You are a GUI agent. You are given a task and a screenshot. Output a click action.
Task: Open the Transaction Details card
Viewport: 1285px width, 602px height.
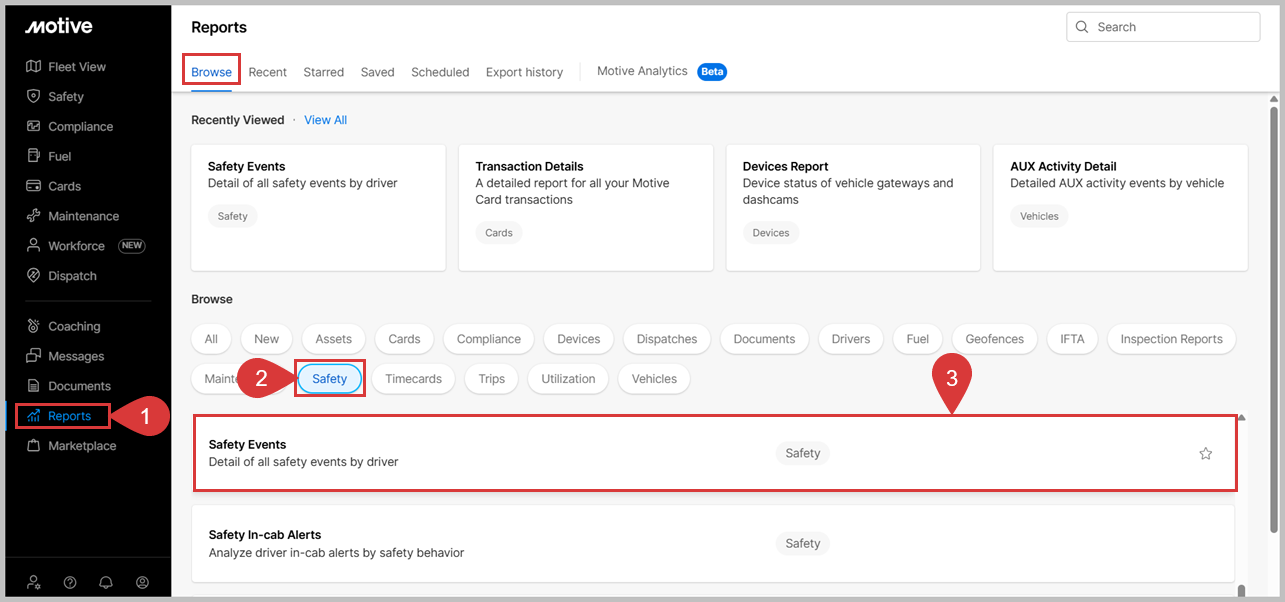click(x=586, y=208)
